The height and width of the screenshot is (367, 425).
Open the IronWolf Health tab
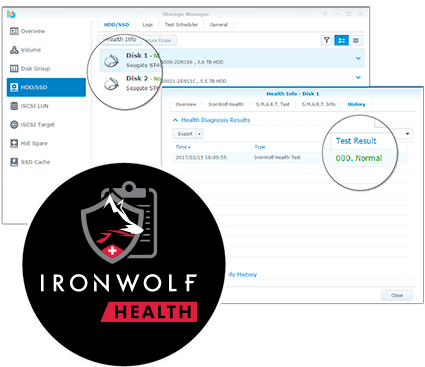[226, 104]
